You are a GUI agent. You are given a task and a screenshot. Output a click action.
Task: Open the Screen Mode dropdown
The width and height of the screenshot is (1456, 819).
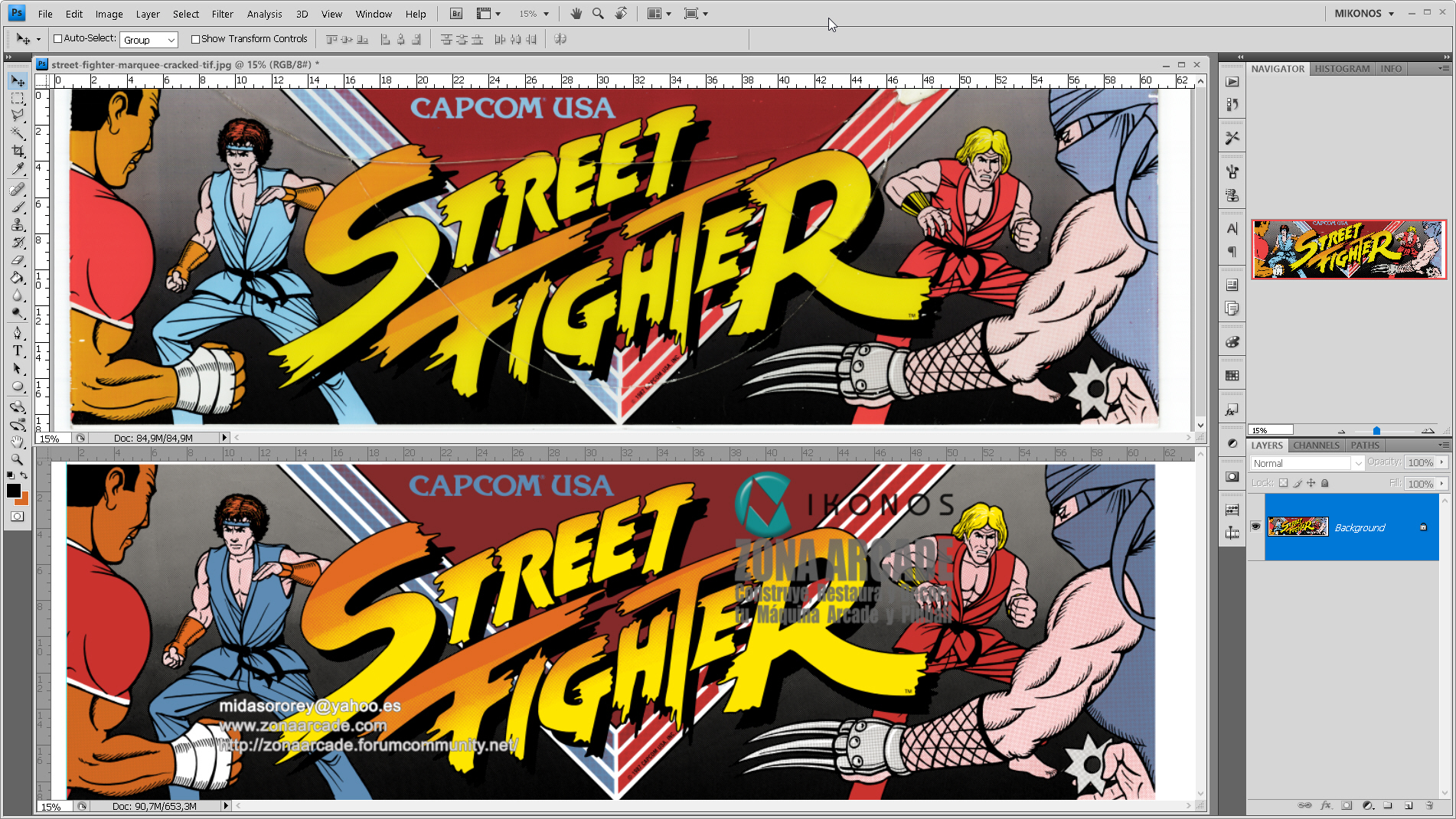pos(696,14)
